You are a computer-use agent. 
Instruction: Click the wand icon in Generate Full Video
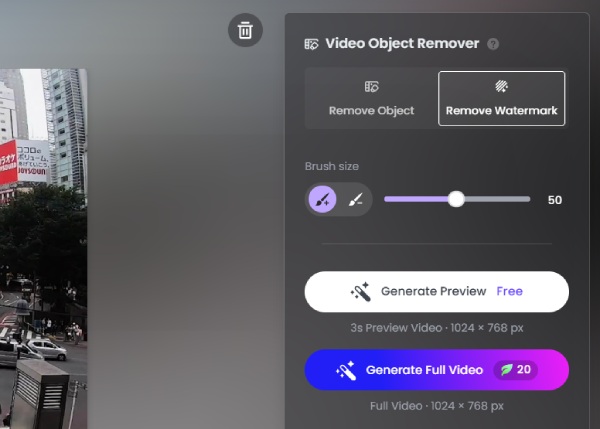[x=347, y=370]
